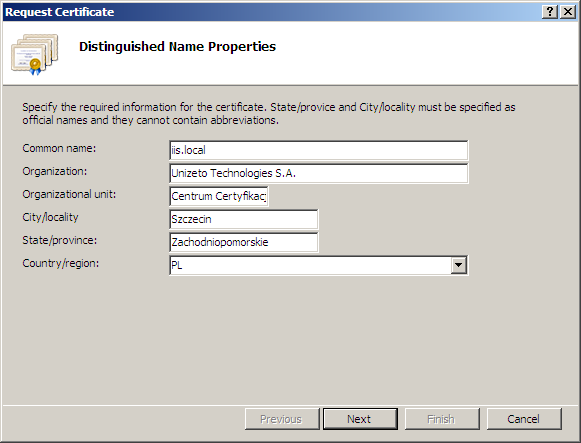
Task: Click the Common name field with iis.local
Action: (x=319, y=150)
